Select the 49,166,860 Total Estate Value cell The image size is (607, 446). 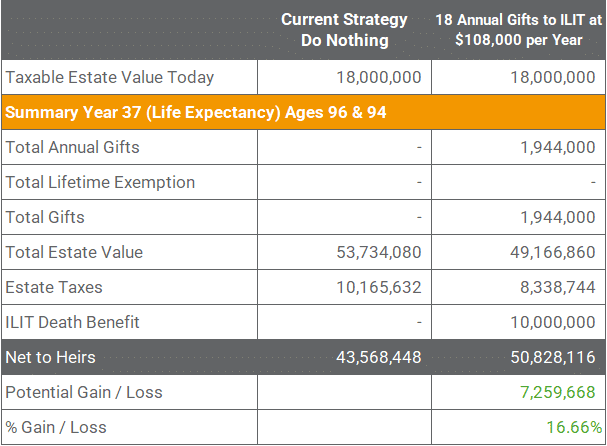pyautogui.click(x=553, y=252)
